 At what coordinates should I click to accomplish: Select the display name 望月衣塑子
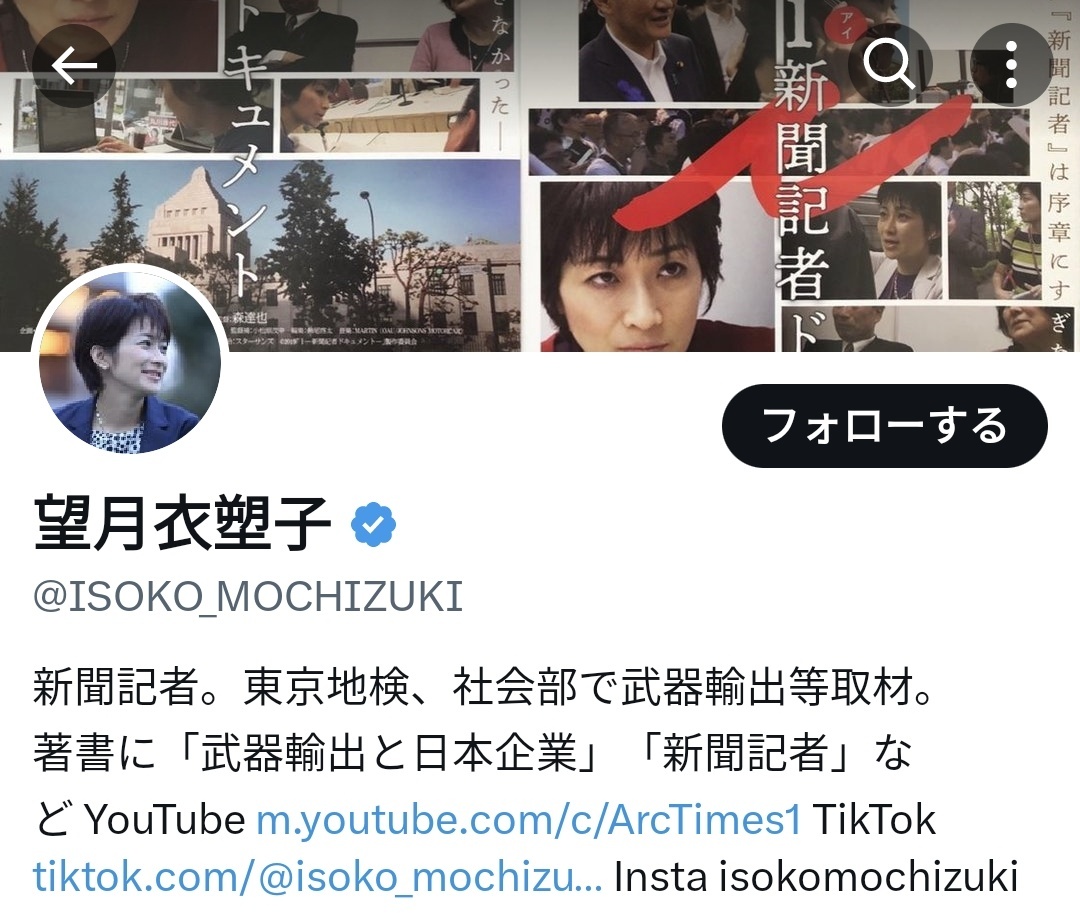coord(183,524)
